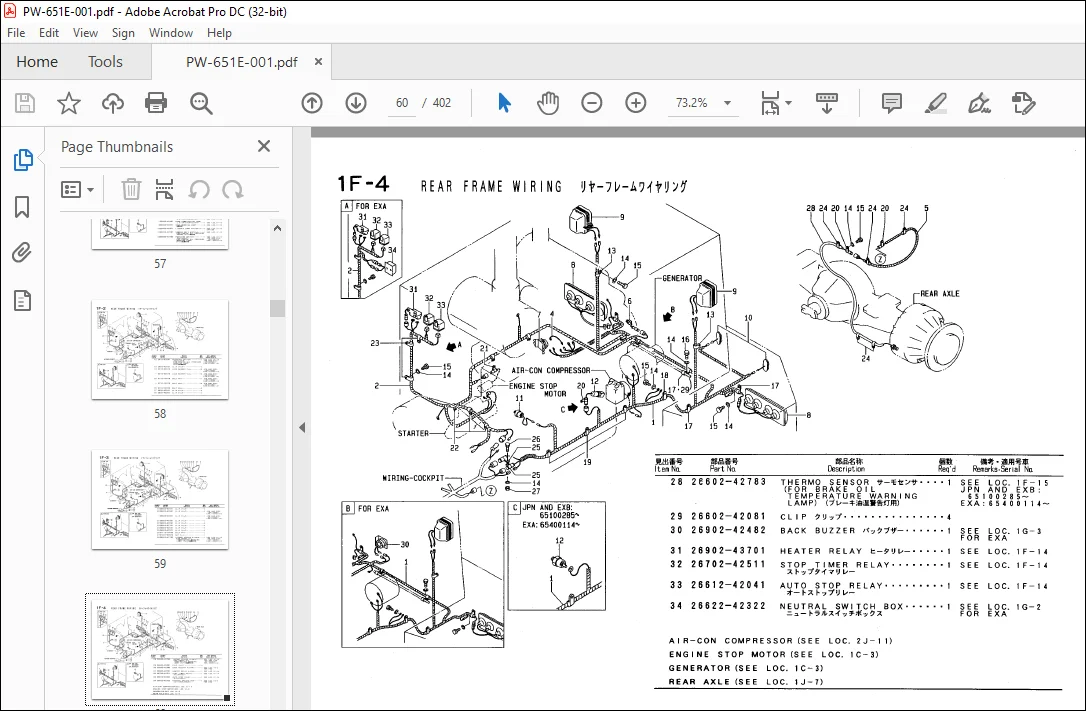Open the Fit page options tool
1086x711 pixels.
[x=770, y=103]
